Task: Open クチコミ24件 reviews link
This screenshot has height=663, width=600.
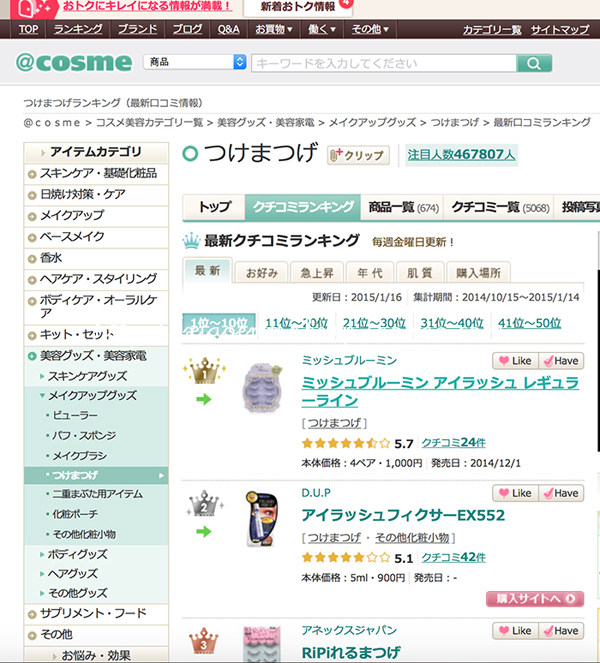Action: [453, 443]
